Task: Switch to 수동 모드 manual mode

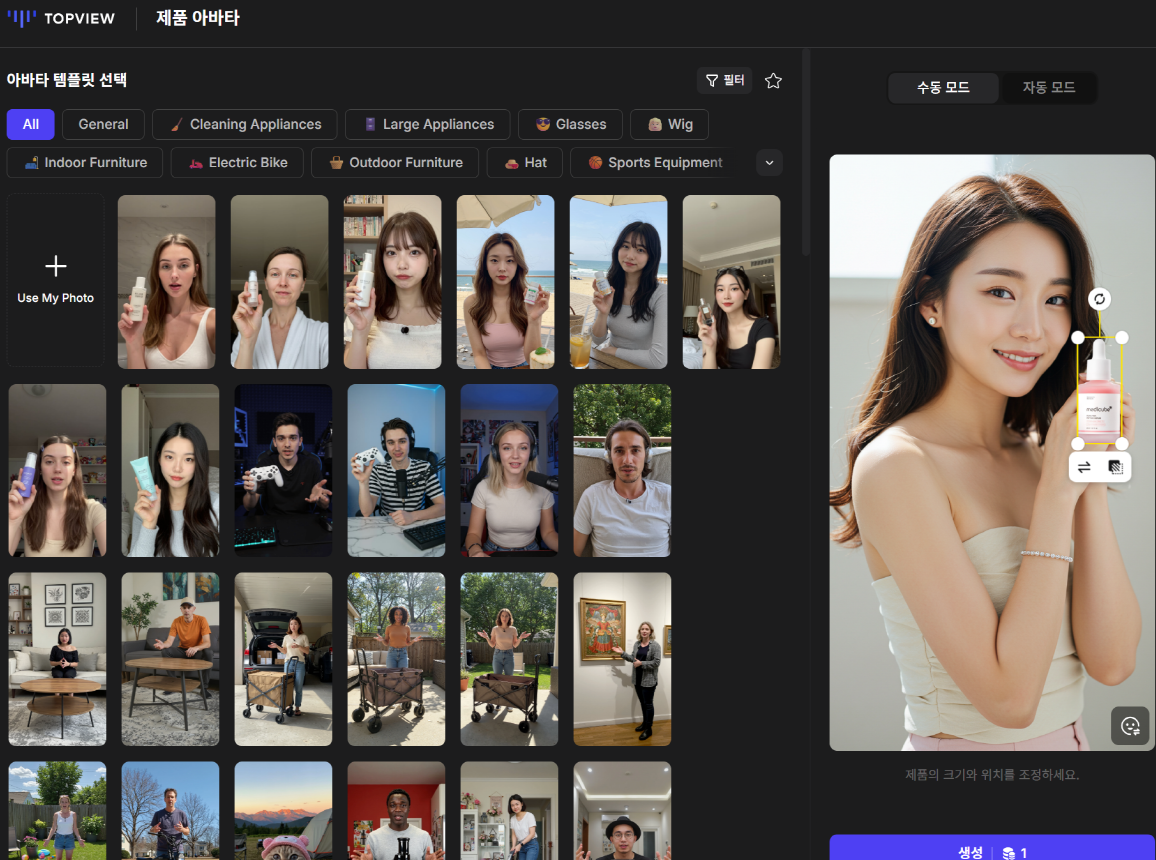Action: 943,88
